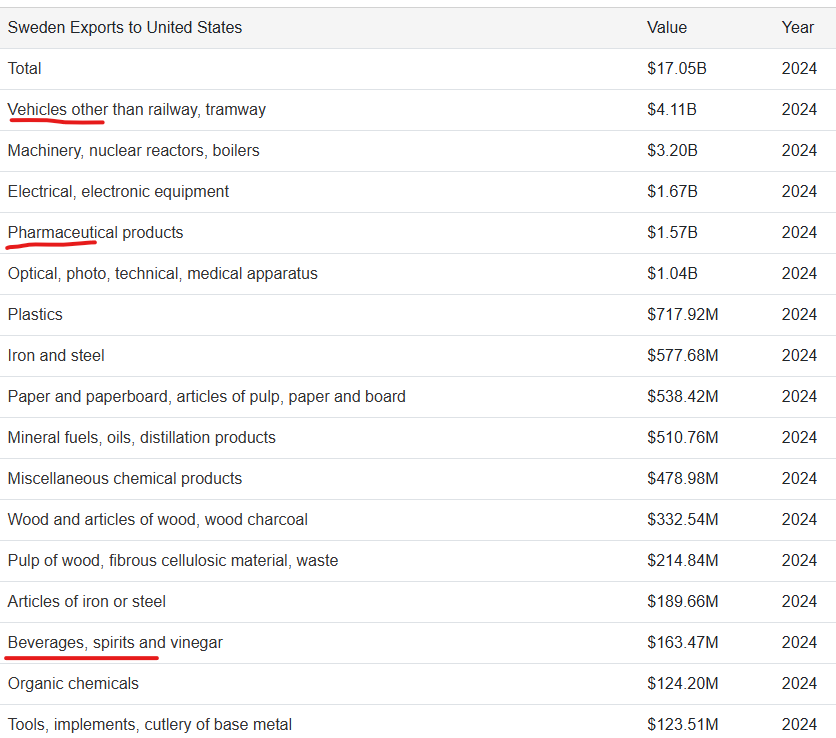The image size is (836, 738).
Task: Select the $163.47M beverages value
Action: tap(682, 643)
